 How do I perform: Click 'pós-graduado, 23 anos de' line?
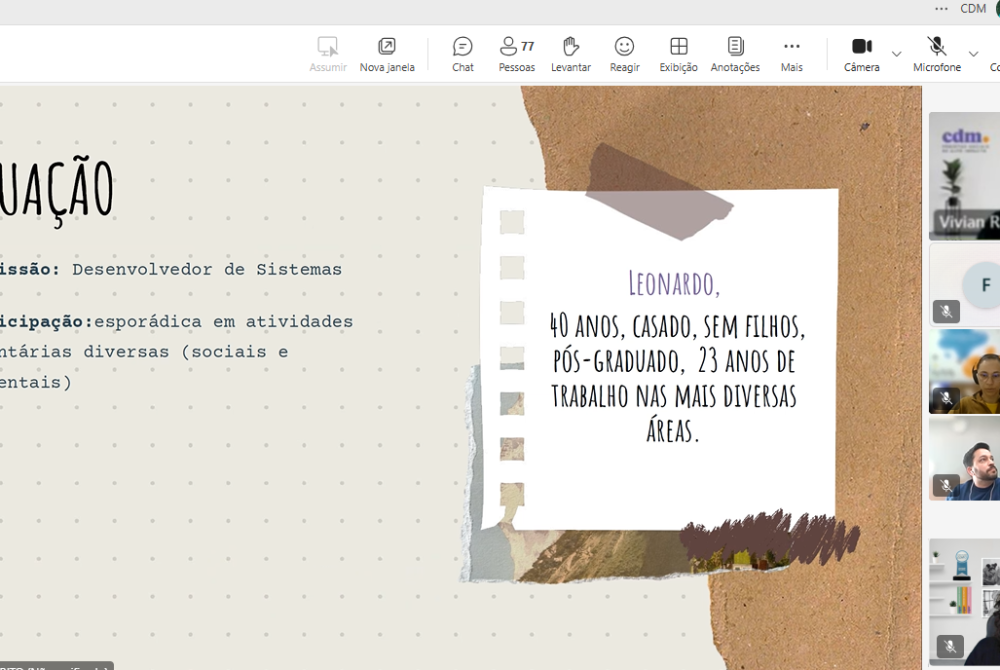point(674,361)
